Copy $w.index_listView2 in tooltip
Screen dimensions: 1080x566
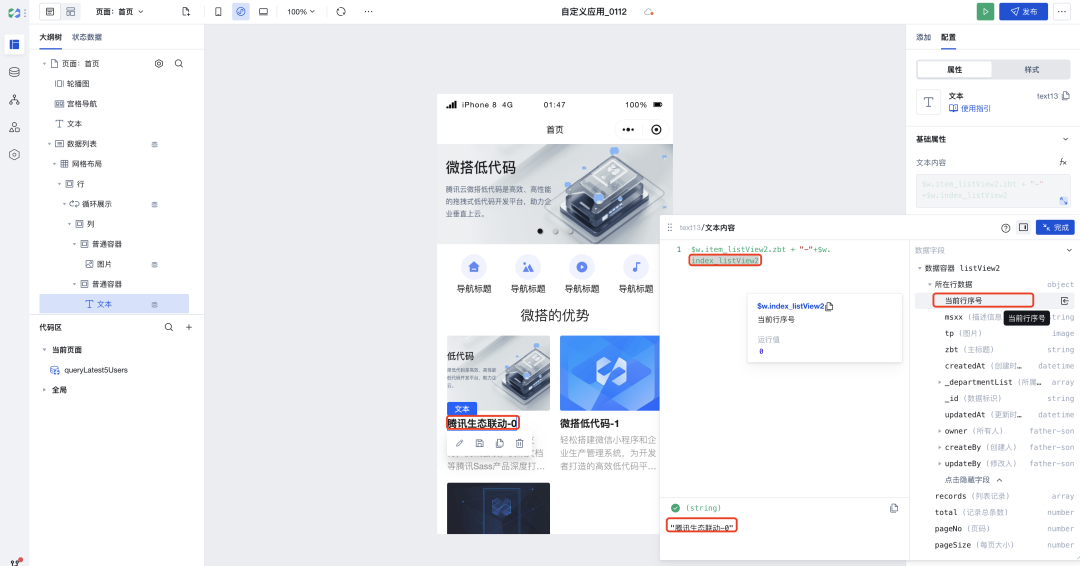click(x=829, y=306)
